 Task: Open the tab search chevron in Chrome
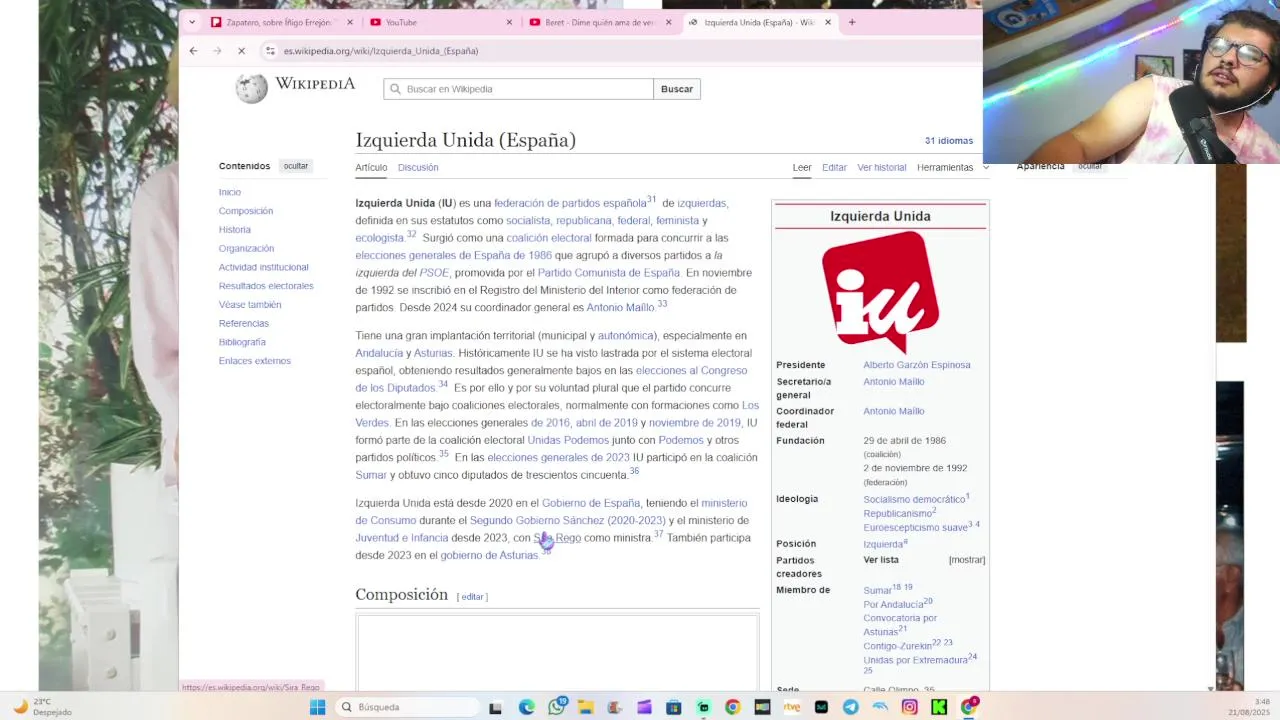pyautogui.click(x=193, y=22)
